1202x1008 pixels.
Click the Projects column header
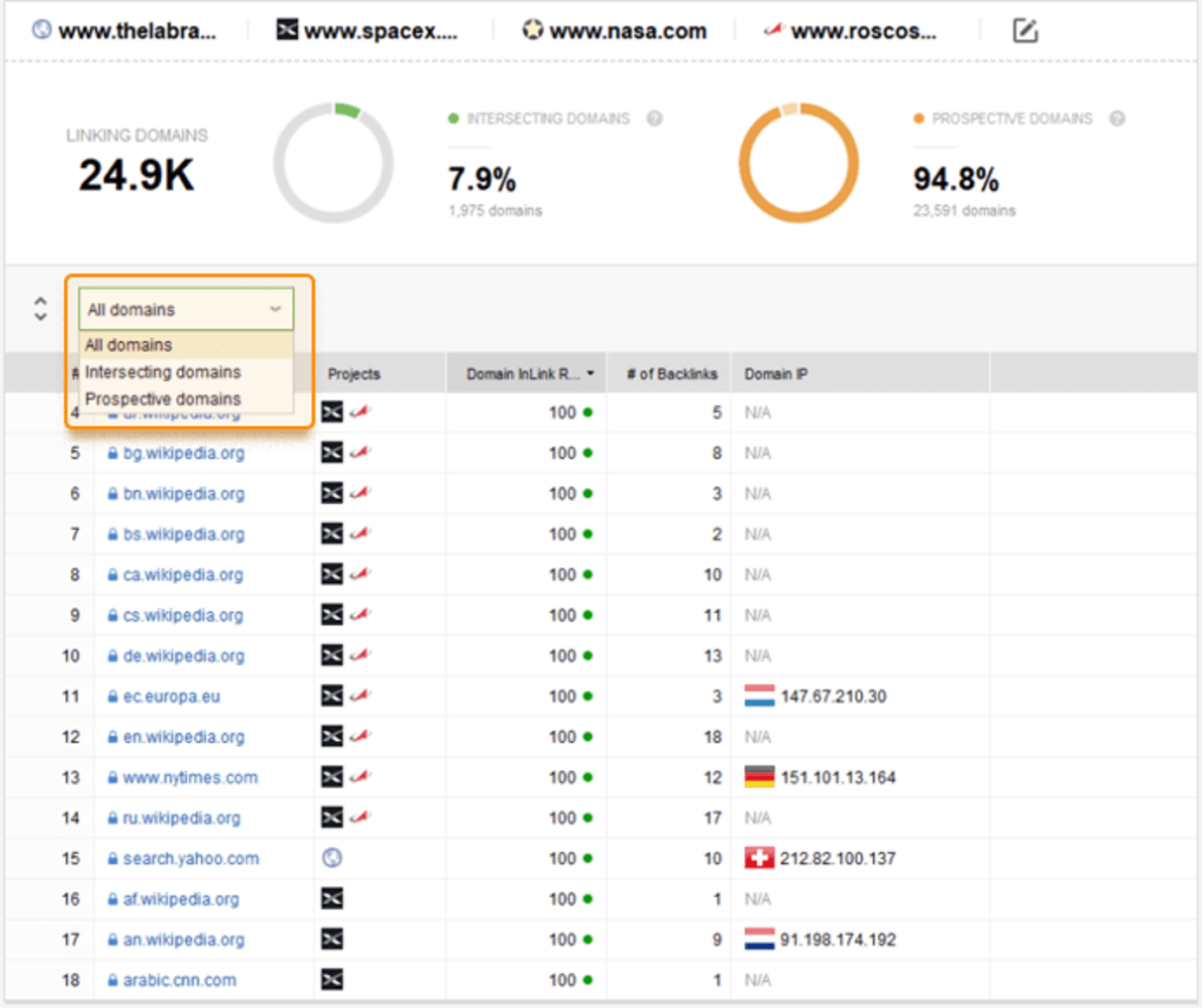[x=353, y=373]
